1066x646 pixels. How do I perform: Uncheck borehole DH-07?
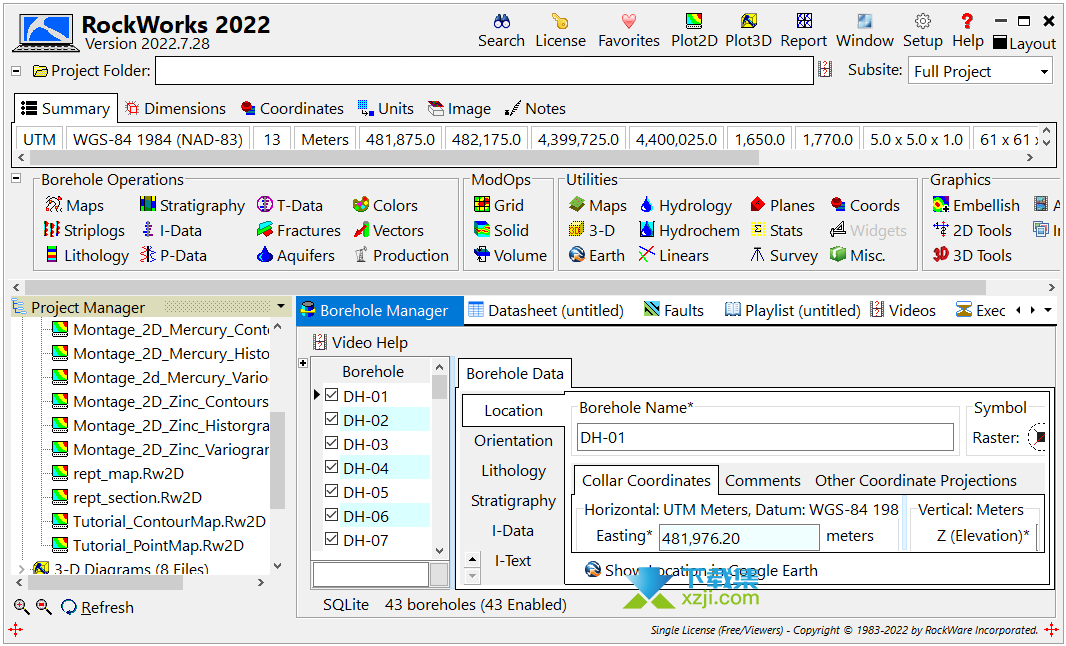click(332, 539)
